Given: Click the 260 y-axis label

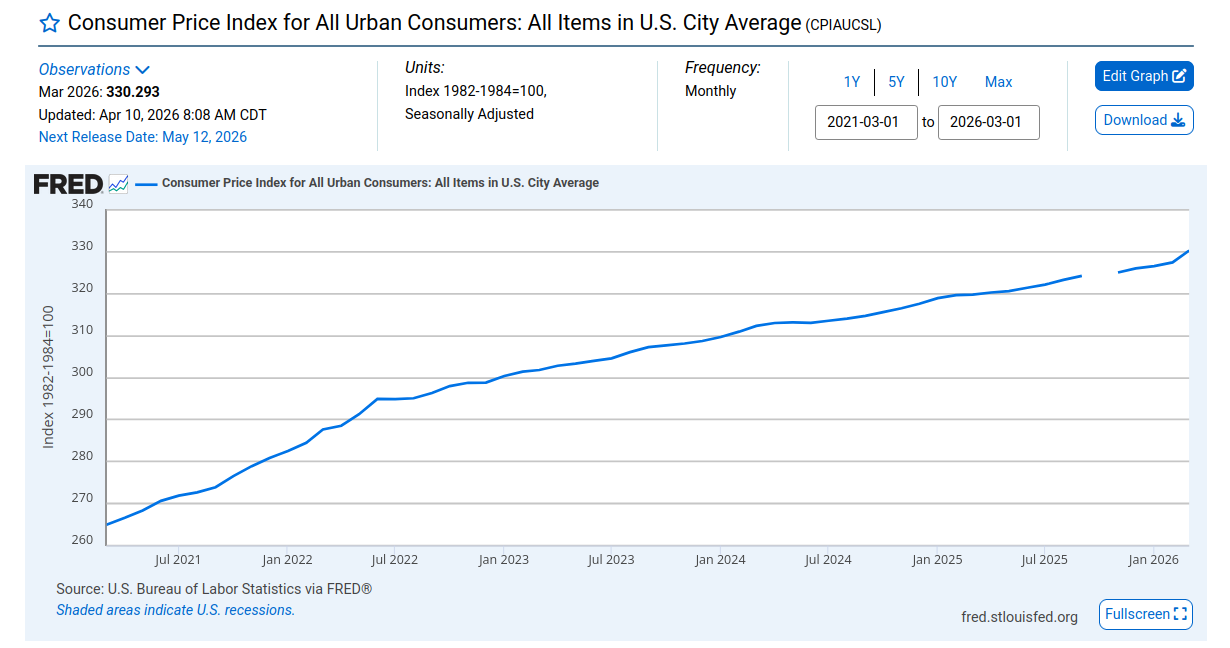Looking at the screenshot, I should pyautogui.click(x=82, y=540).
